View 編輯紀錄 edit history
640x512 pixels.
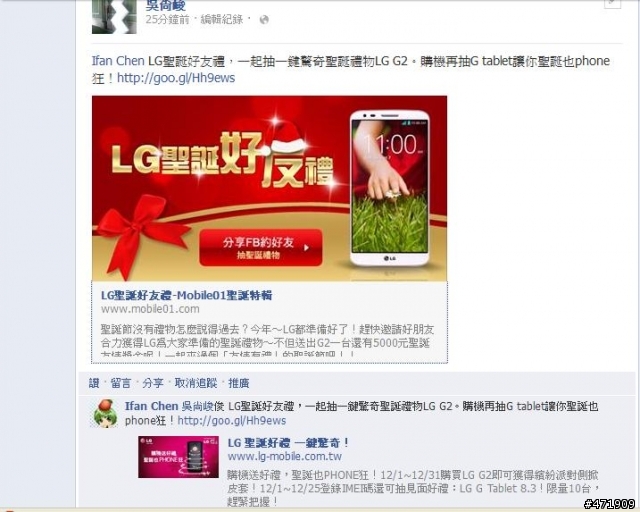(x=222, y=20)
